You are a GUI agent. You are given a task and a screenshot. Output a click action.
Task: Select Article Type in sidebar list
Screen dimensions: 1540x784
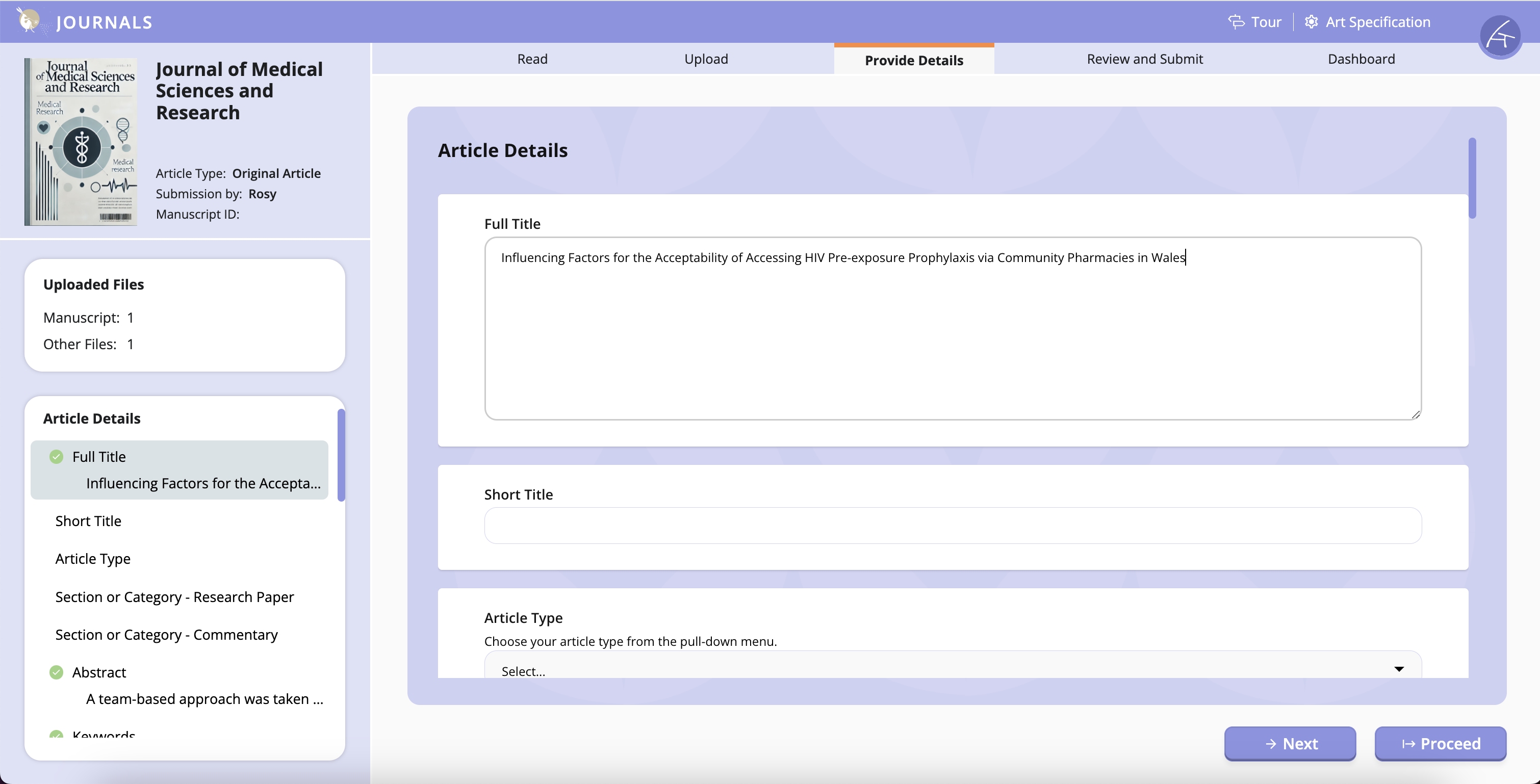coord(93,559)
